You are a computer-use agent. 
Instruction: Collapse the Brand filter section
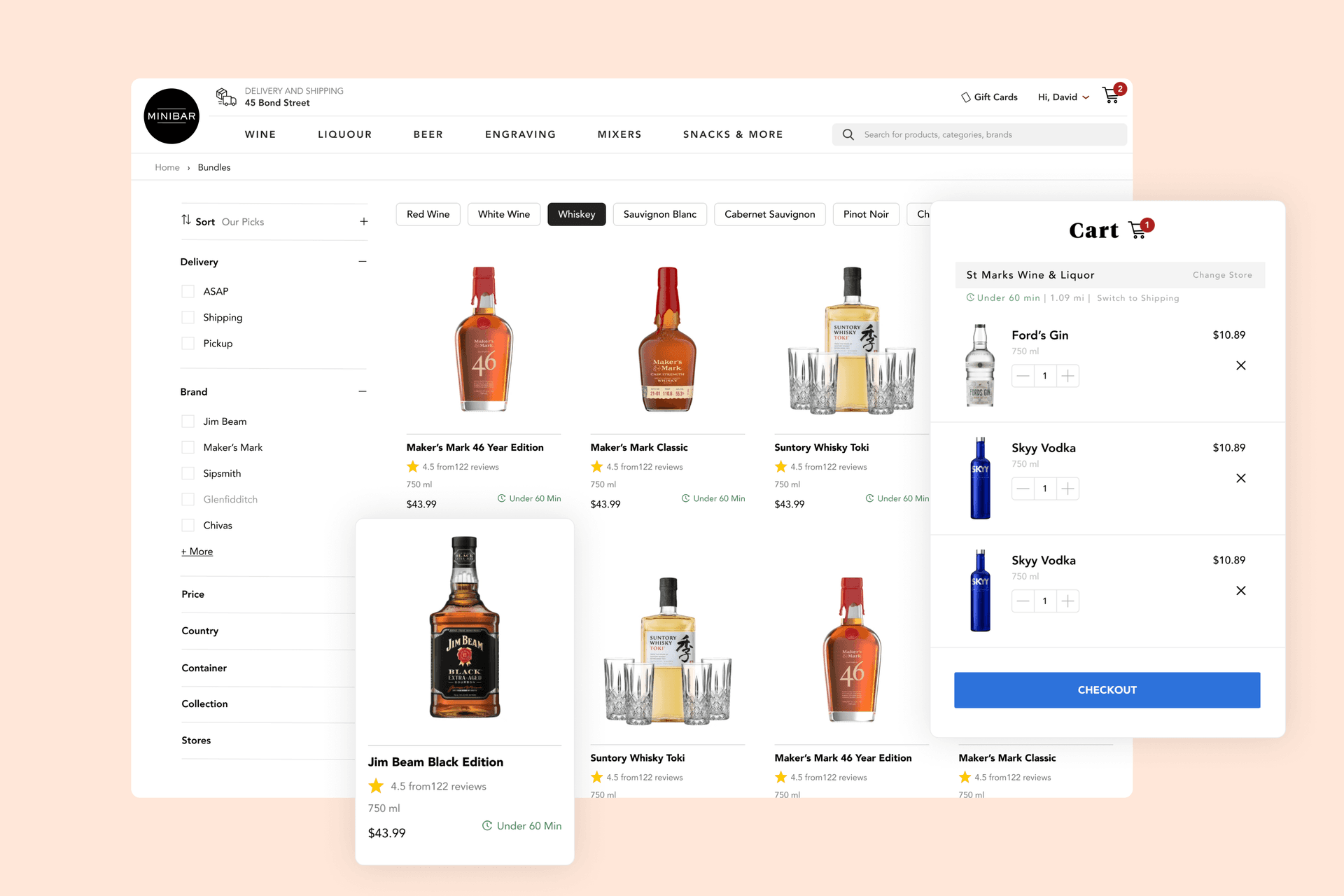click(x=363, y=391)
